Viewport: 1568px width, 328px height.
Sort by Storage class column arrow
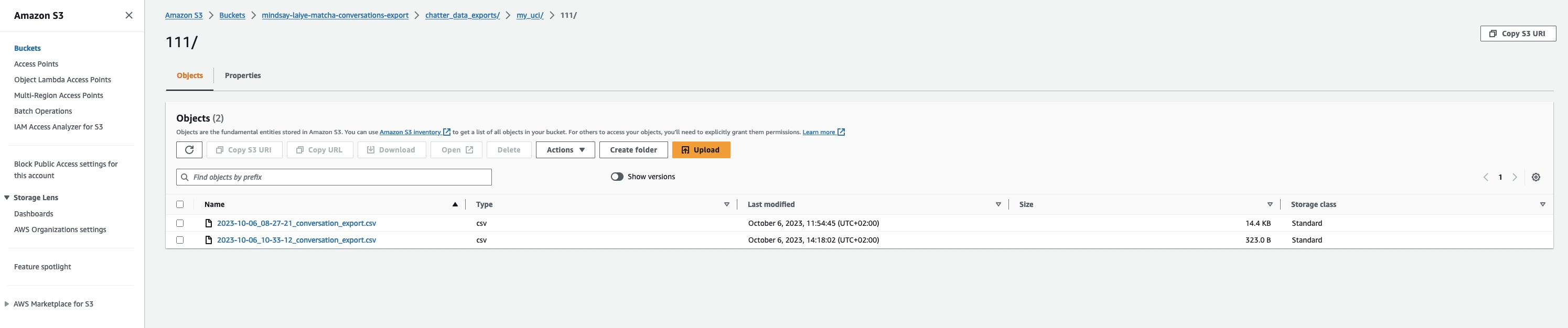coord(1542,204)
